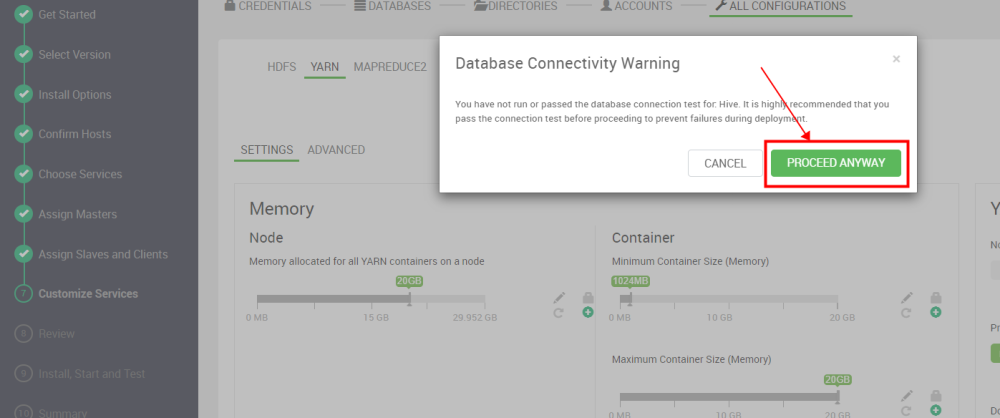1000x418 pixels.
Task: Click lock icon beside Minimum Container Size
Action: (x=936, y=297)
